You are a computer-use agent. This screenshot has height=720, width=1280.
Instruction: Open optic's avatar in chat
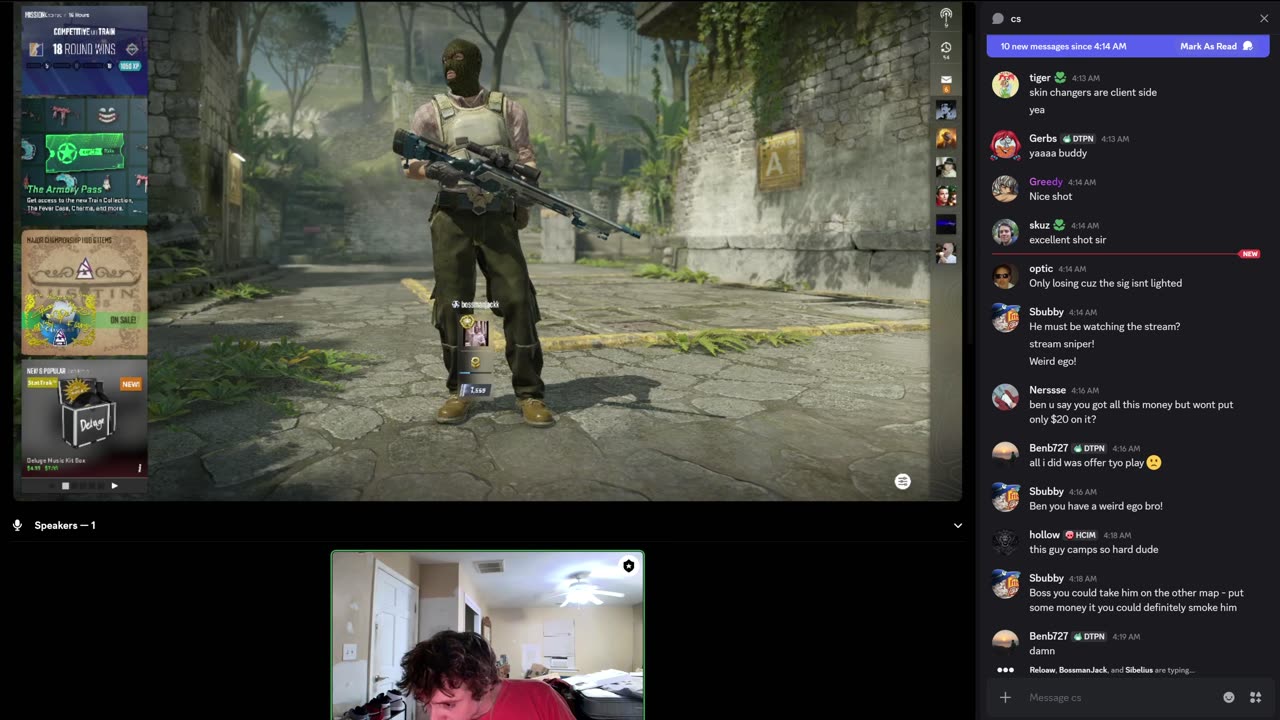(x=1005, y=275)
